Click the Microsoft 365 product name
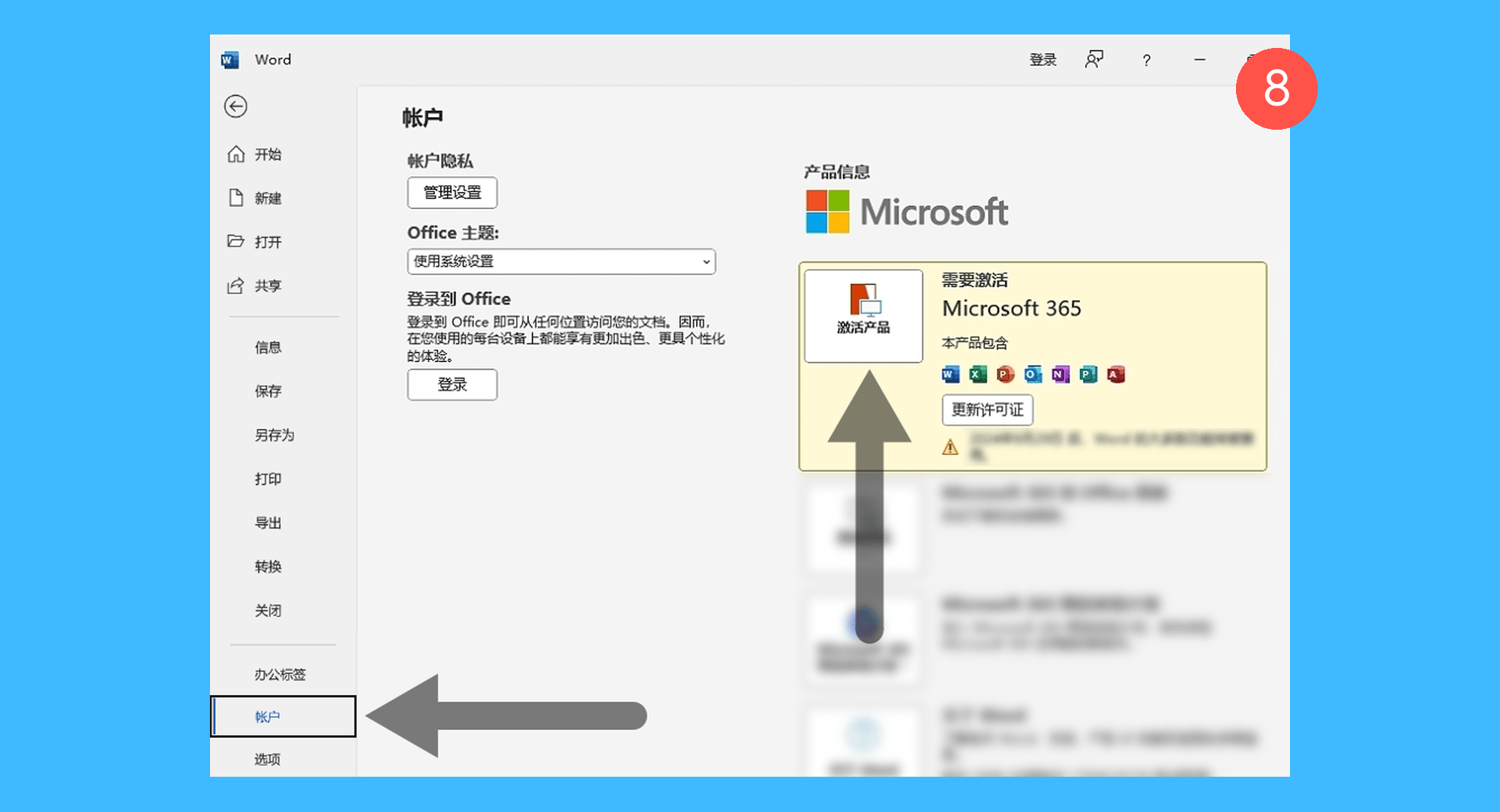The image size is (1500, 812). click(1012, 308)
